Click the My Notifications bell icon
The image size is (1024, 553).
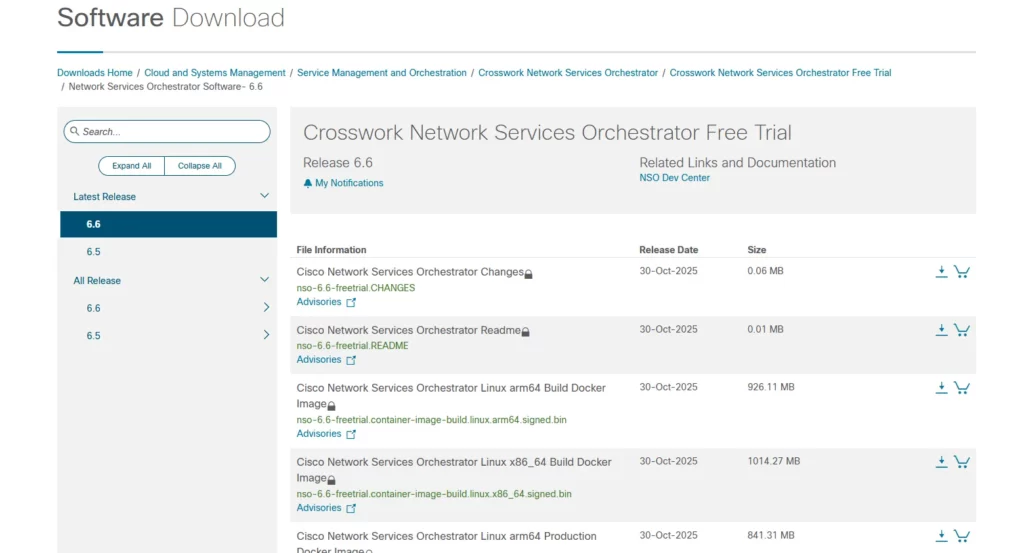click(308, 183)
